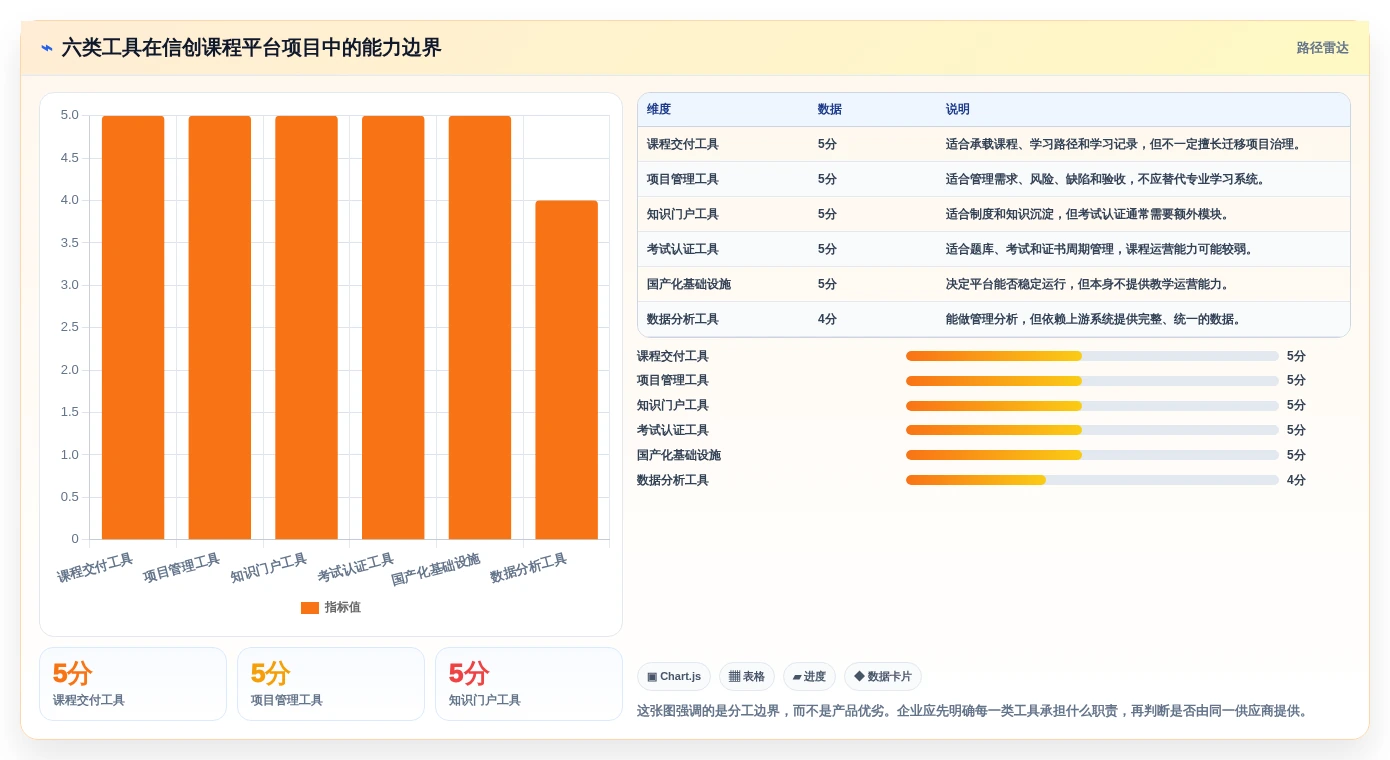
Task: Click the 项目管理工具 progress bar
Action: (x=1092, y=381)
